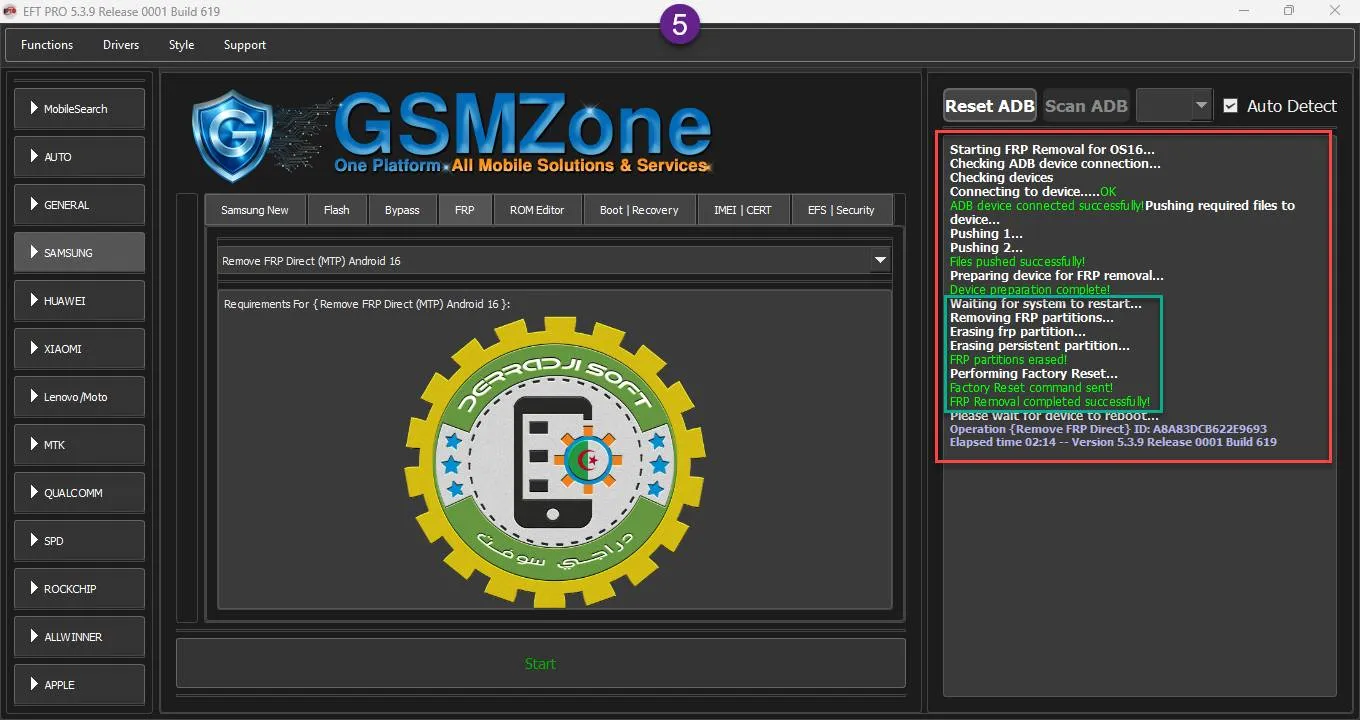The height and width of the screenshot is (720, 1360).
Task: Open the Remove FRP Direct operation dropdown
Action: (880, 260)
